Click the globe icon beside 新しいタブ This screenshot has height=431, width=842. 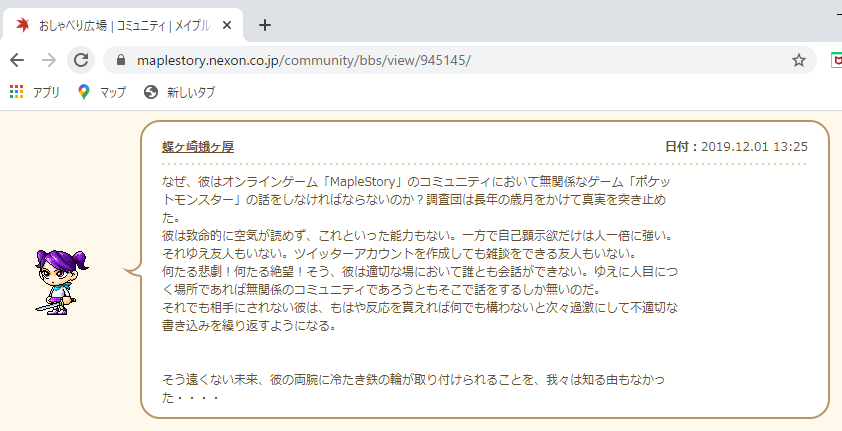tap(151, 92)
